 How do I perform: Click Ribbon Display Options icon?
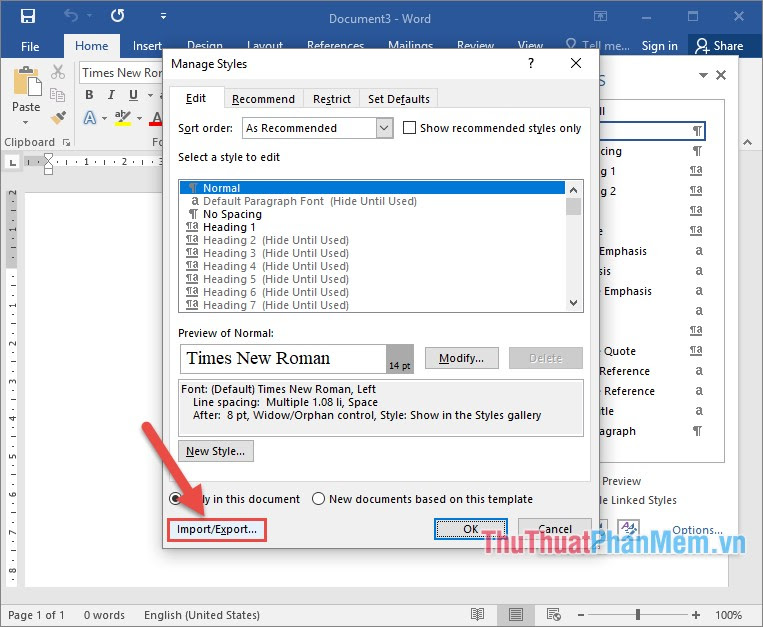(x=600, y=17)
